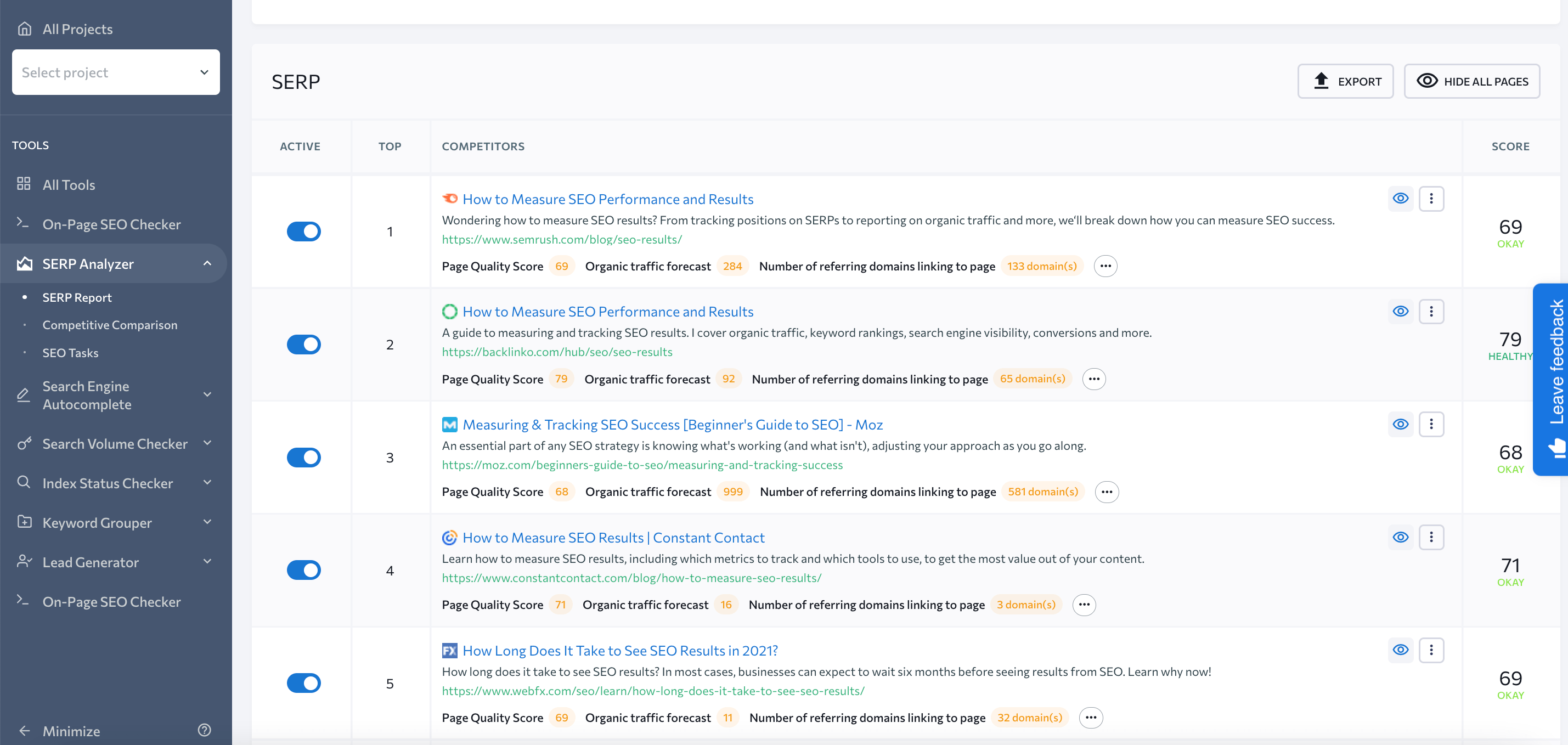Show more metrics for semrush result
Screen dimensions: 1568x745
pos(1106,266)
